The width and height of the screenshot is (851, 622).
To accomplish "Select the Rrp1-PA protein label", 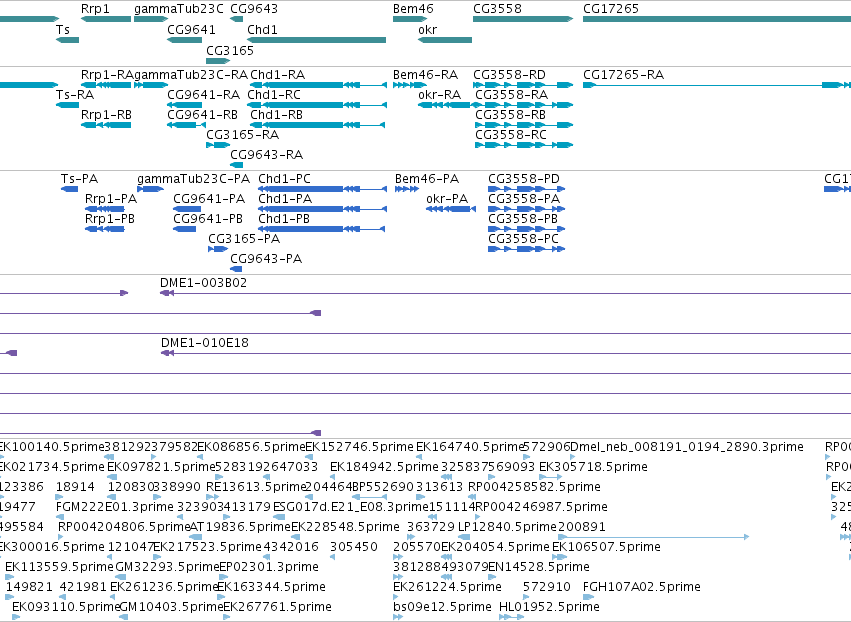I will coord(111,199).
